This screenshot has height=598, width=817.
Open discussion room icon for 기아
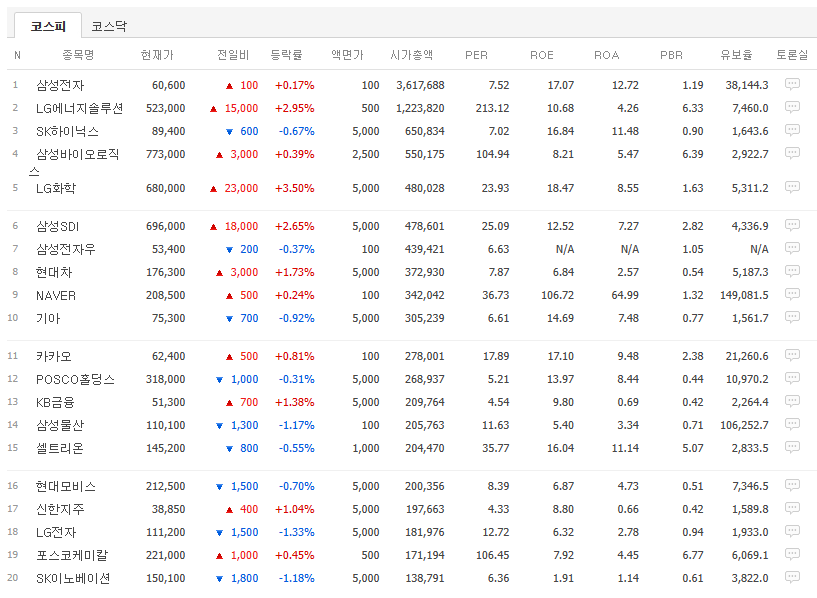pyautogui.click(x=792, y=317)
